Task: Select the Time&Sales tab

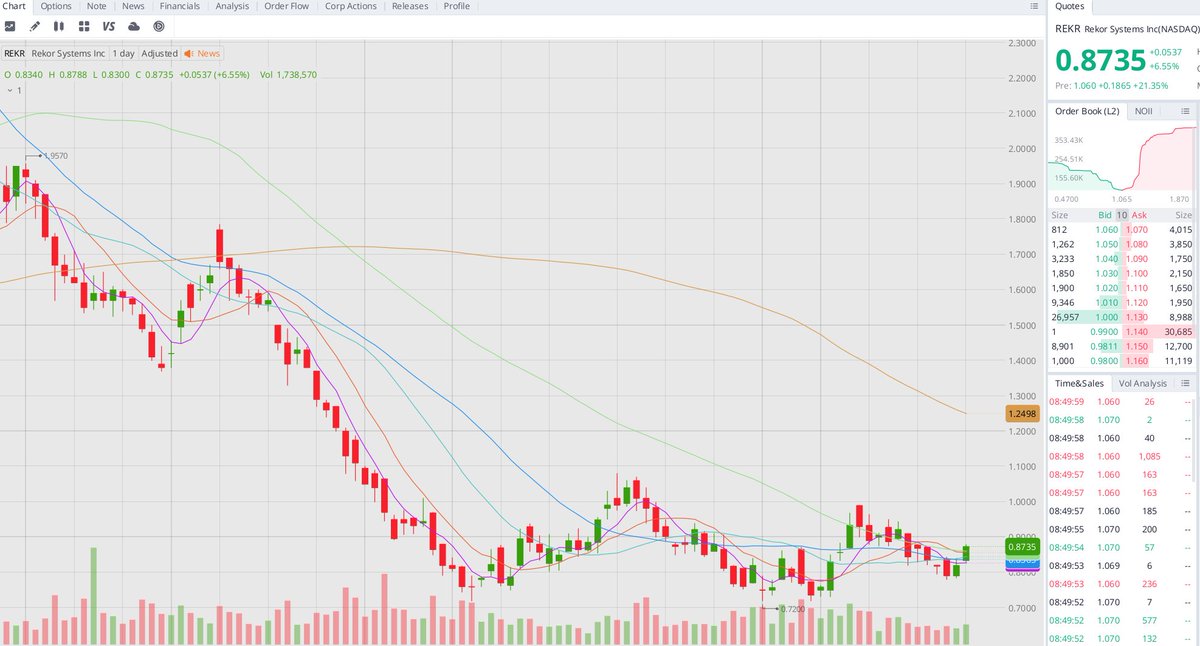Action: 1079,383
